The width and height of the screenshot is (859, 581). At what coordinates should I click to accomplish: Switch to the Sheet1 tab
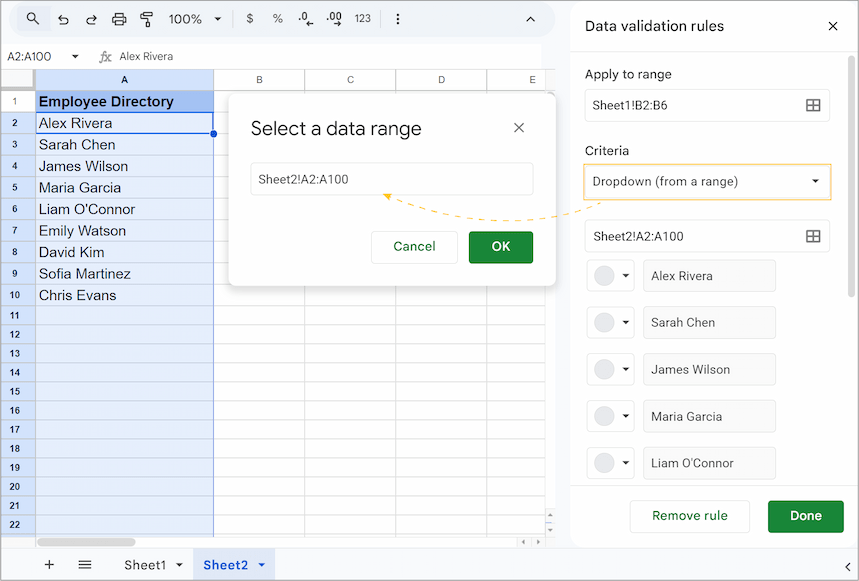148,564
